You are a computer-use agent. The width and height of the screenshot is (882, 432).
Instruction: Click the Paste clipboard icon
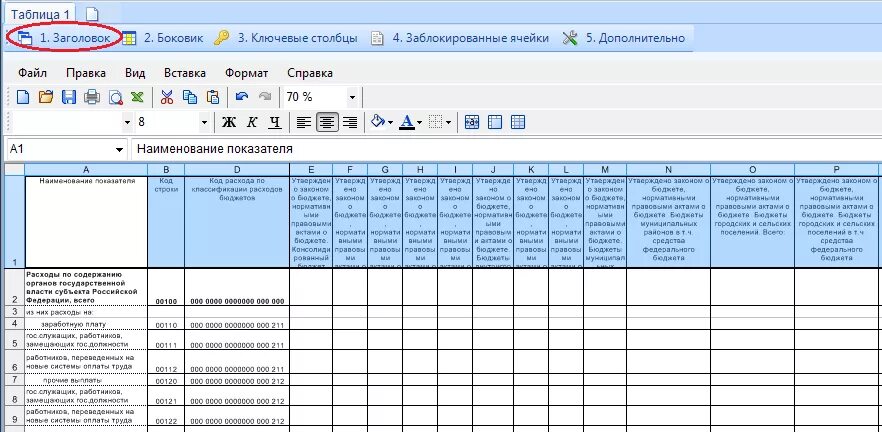click(x=213, y=97)
